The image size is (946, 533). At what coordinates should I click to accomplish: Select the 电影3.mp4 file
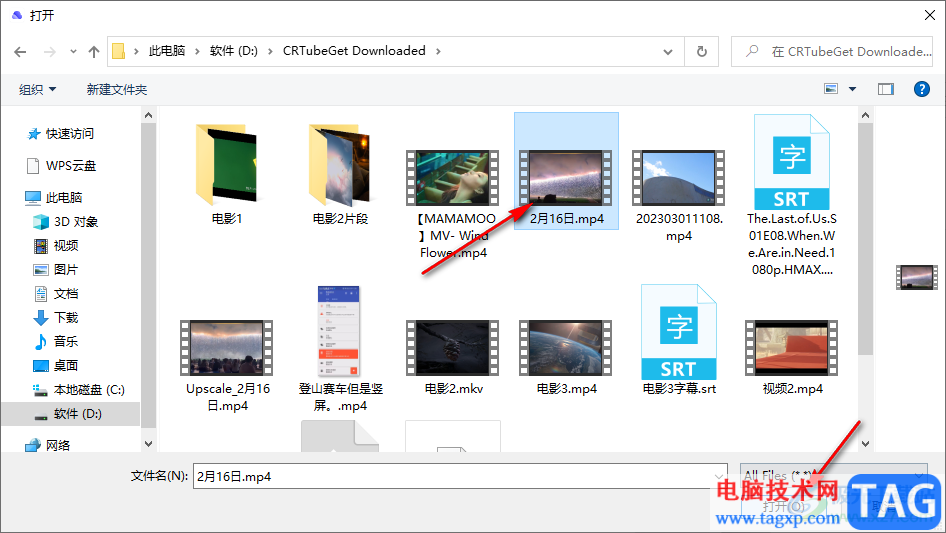click(x=567, y=357)
